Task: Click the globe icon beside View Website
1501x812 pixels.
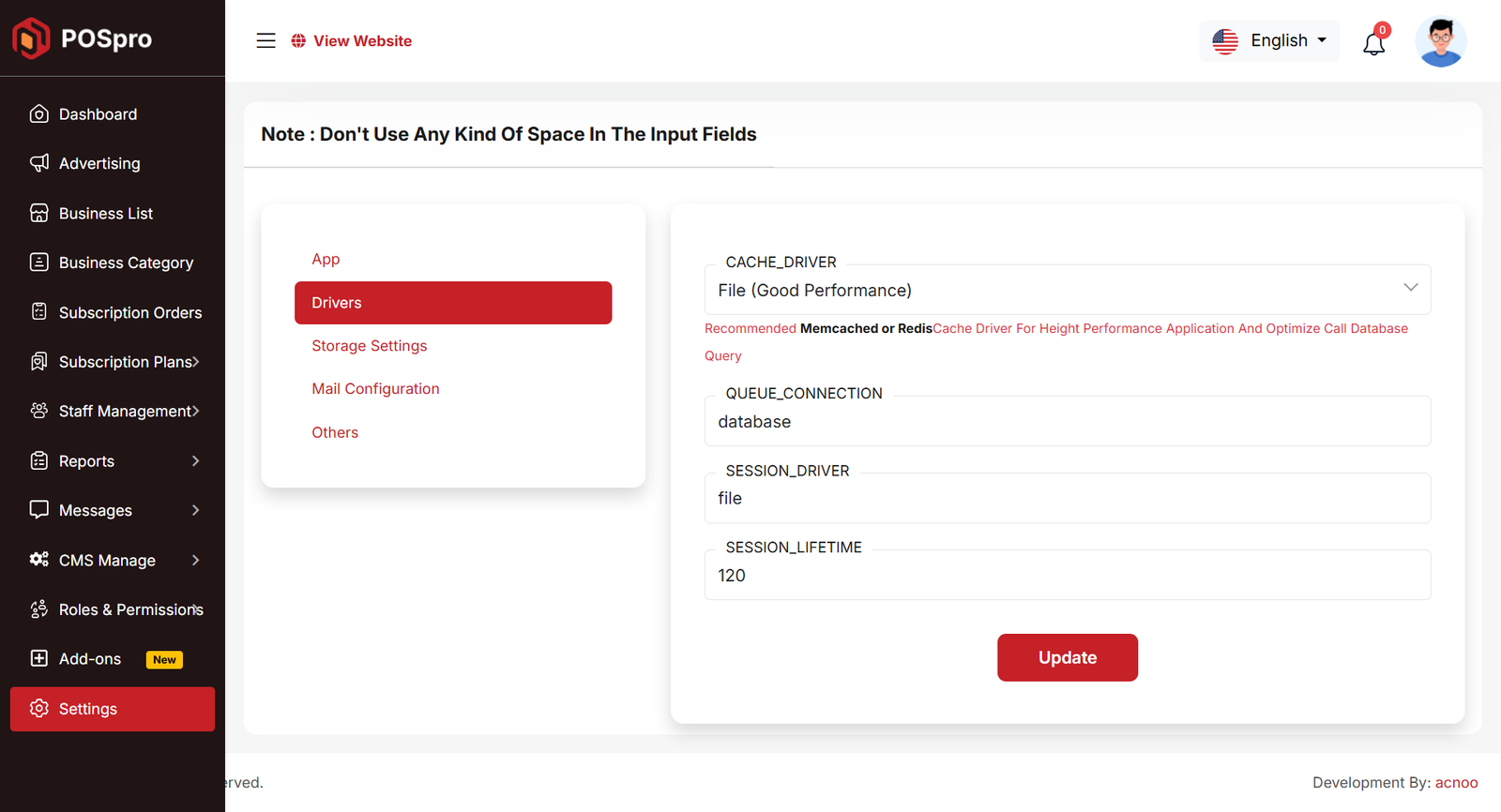Action: point(298,40)
